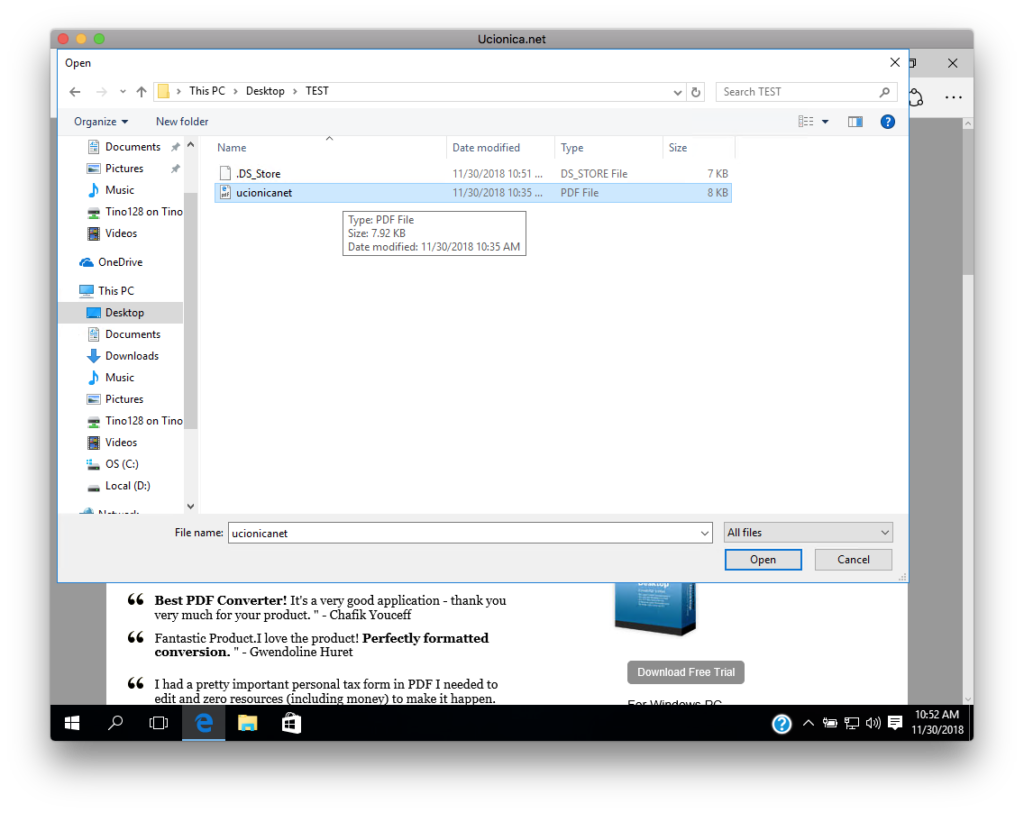Sort files by Date modified column
The image size is (1024, 813).
tap(486, 148)
